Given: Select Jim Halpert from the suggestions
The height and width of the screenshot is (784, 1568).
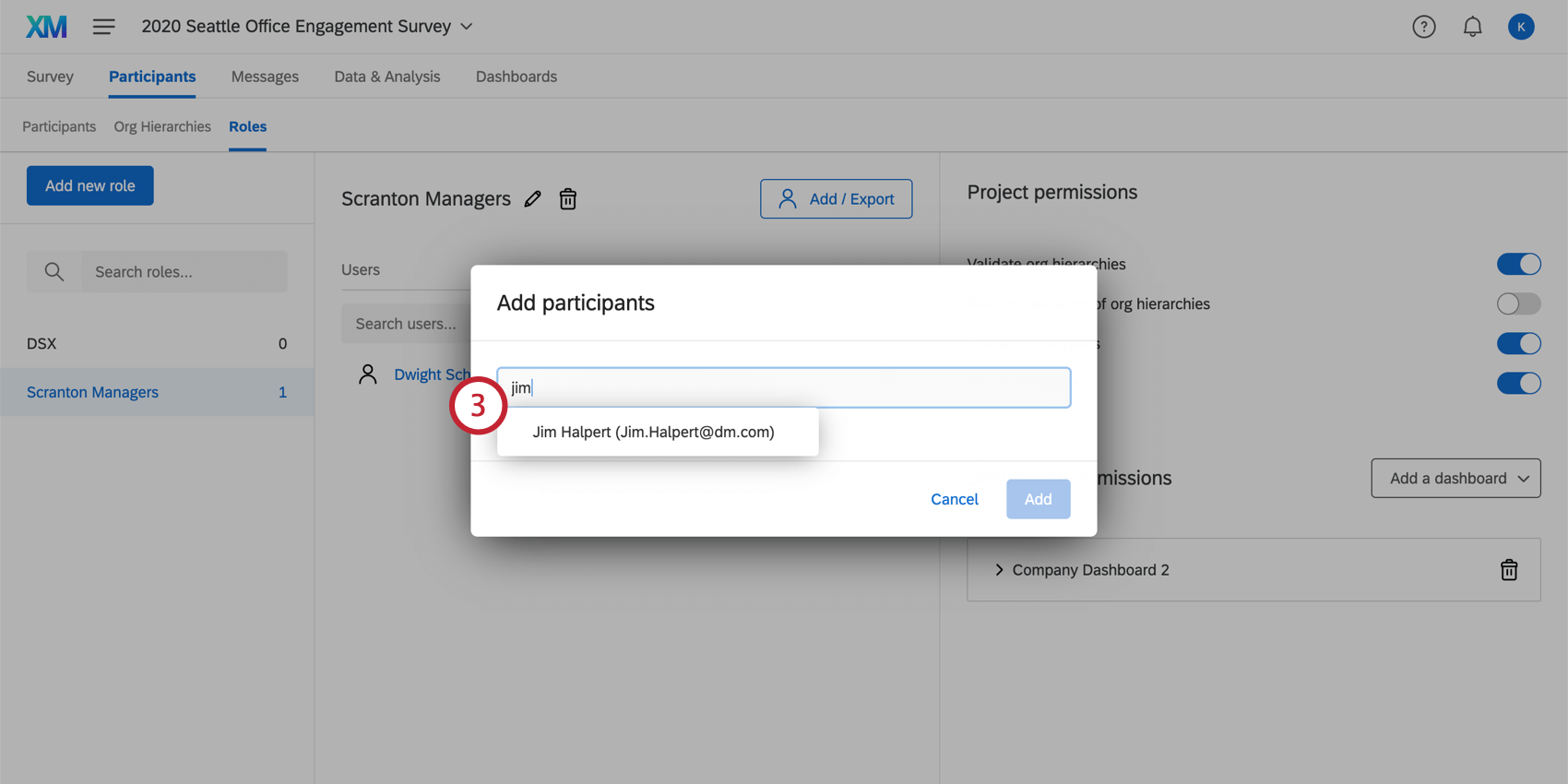Looking at the screenshot, I should click(x=655, y=432).
